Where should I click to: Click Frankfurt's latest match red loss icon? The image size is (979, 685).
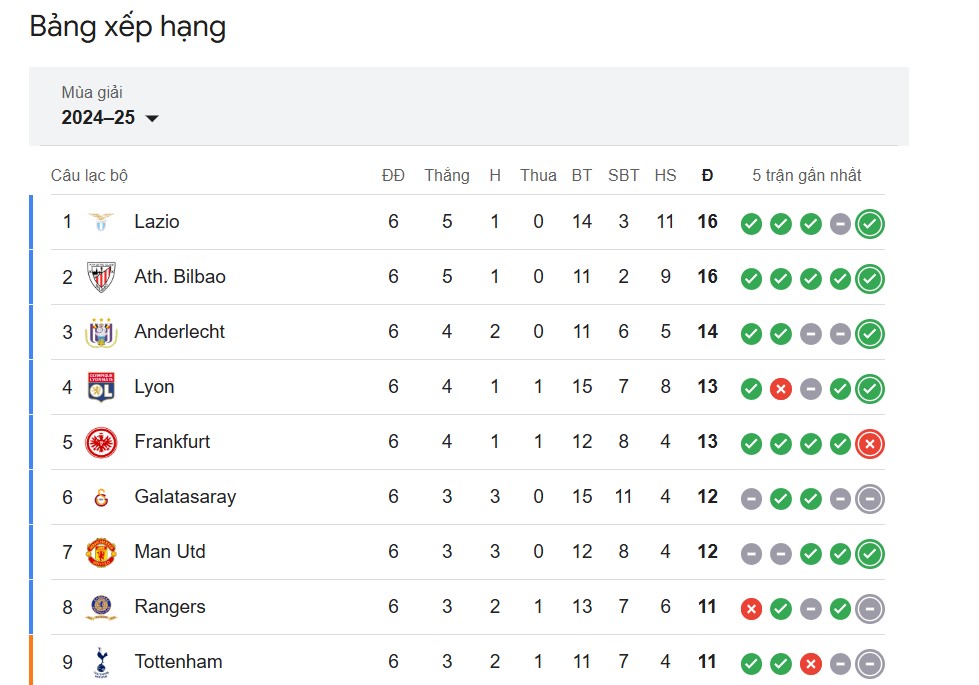(x=870, y=443)
